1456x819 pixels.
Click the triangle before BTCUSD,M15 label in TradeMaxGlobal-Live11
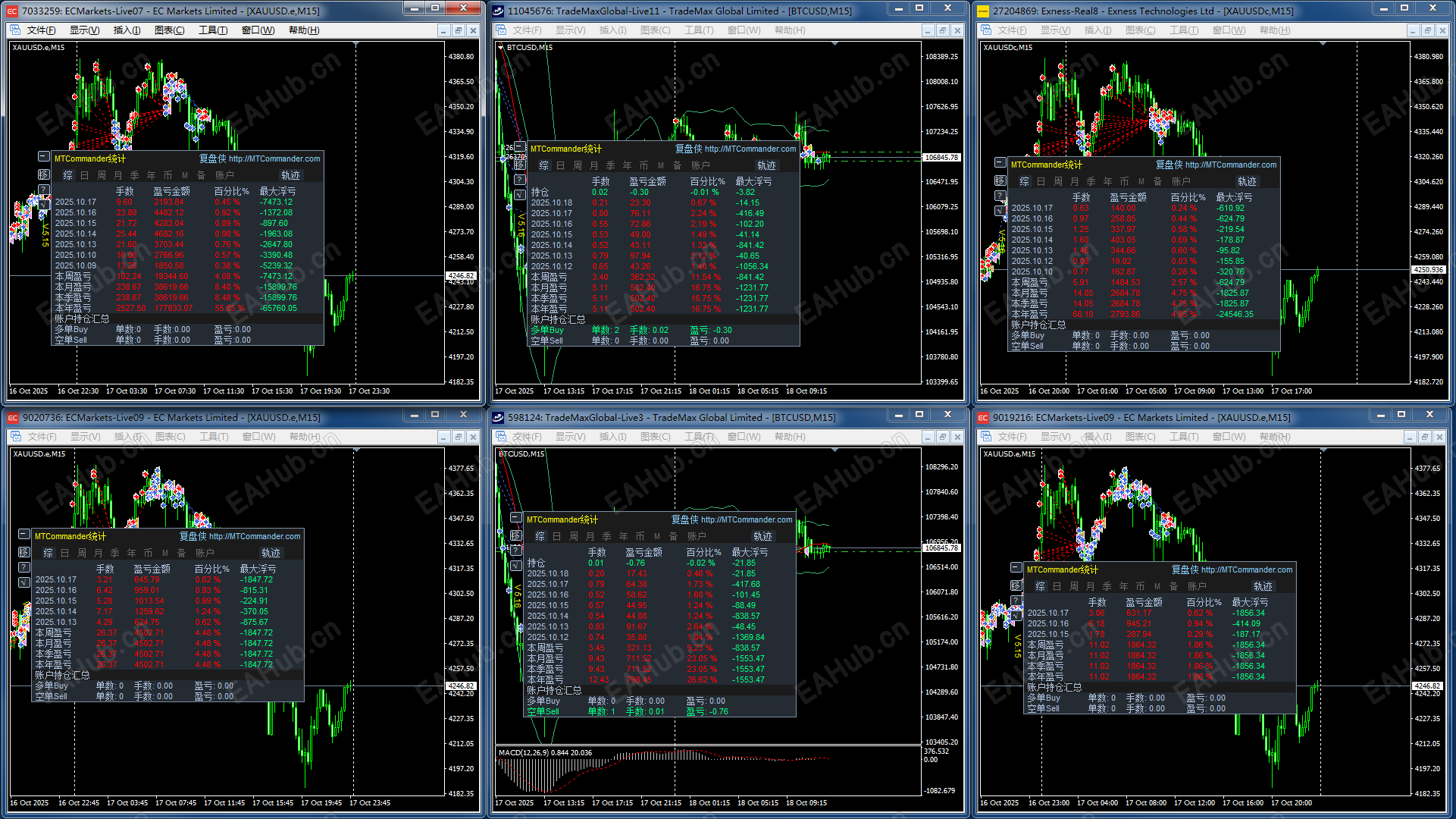pos(501,47)
